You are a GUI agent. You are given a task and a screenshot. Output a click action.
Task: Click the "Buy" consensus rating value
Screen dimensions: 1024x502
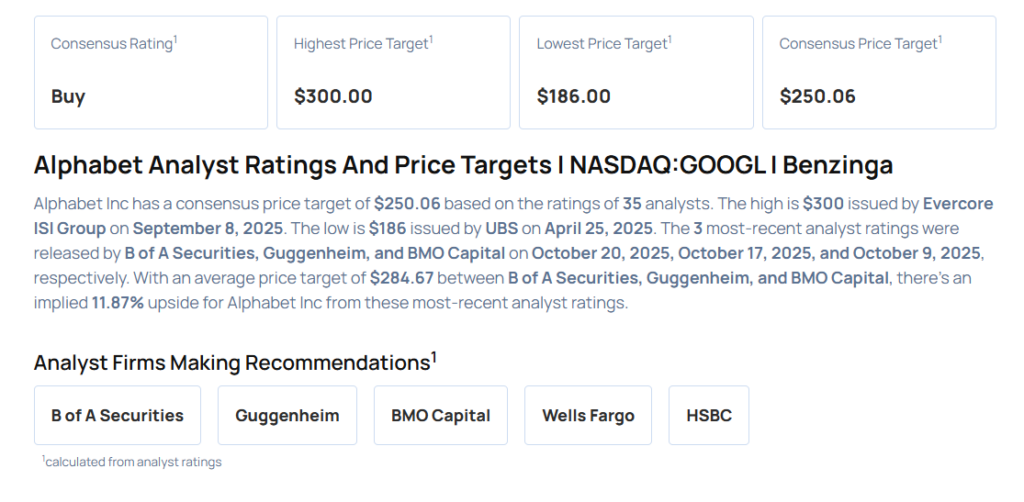pyautogui.click(x=68, y=97)
